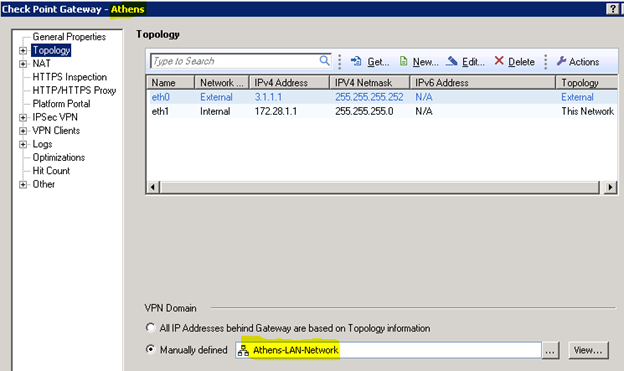
Task: Expand the VPN Clients tree node
Action: [x=23, y=131]
